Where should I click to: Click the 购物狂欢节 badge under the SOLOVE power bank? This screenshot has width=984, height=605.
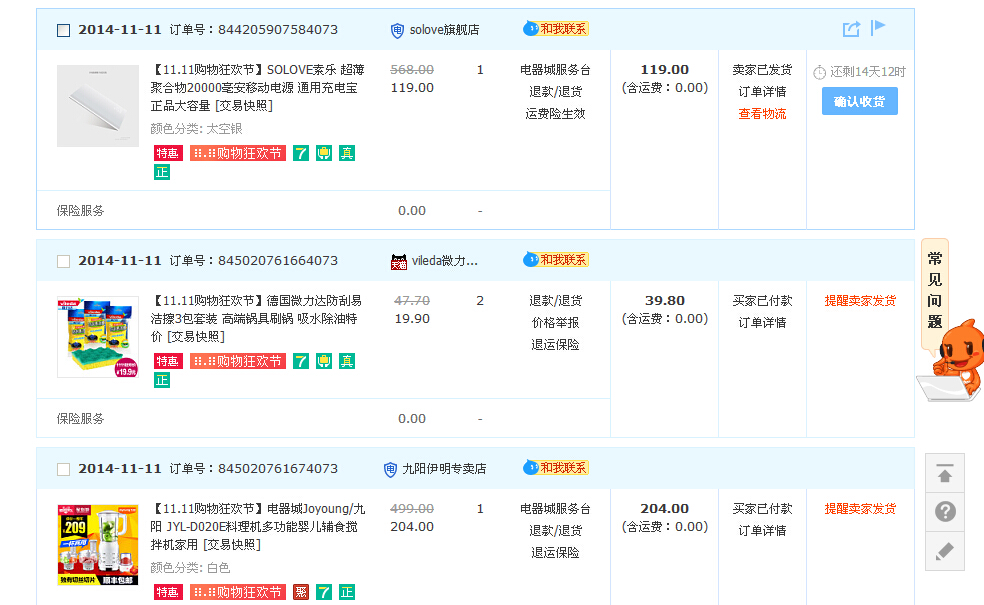coord(238,153)
